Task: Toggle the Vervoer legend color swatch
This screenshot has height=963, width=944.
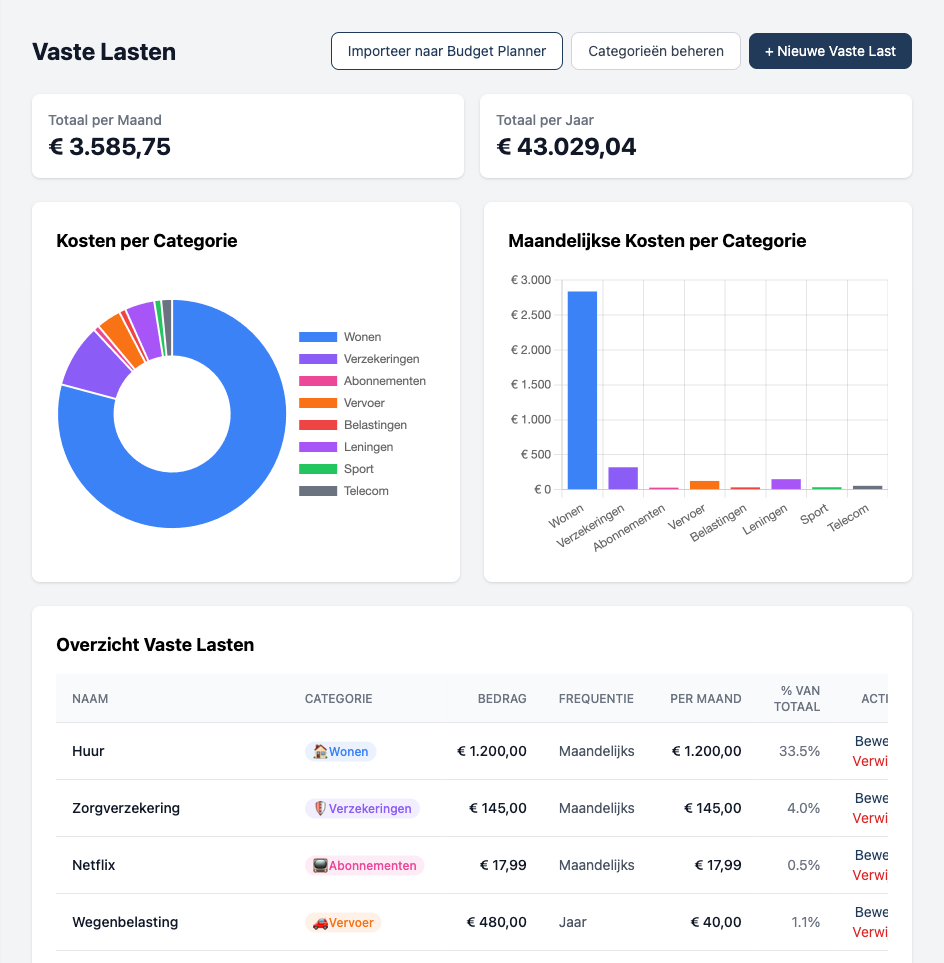Action: pos(318,403)
